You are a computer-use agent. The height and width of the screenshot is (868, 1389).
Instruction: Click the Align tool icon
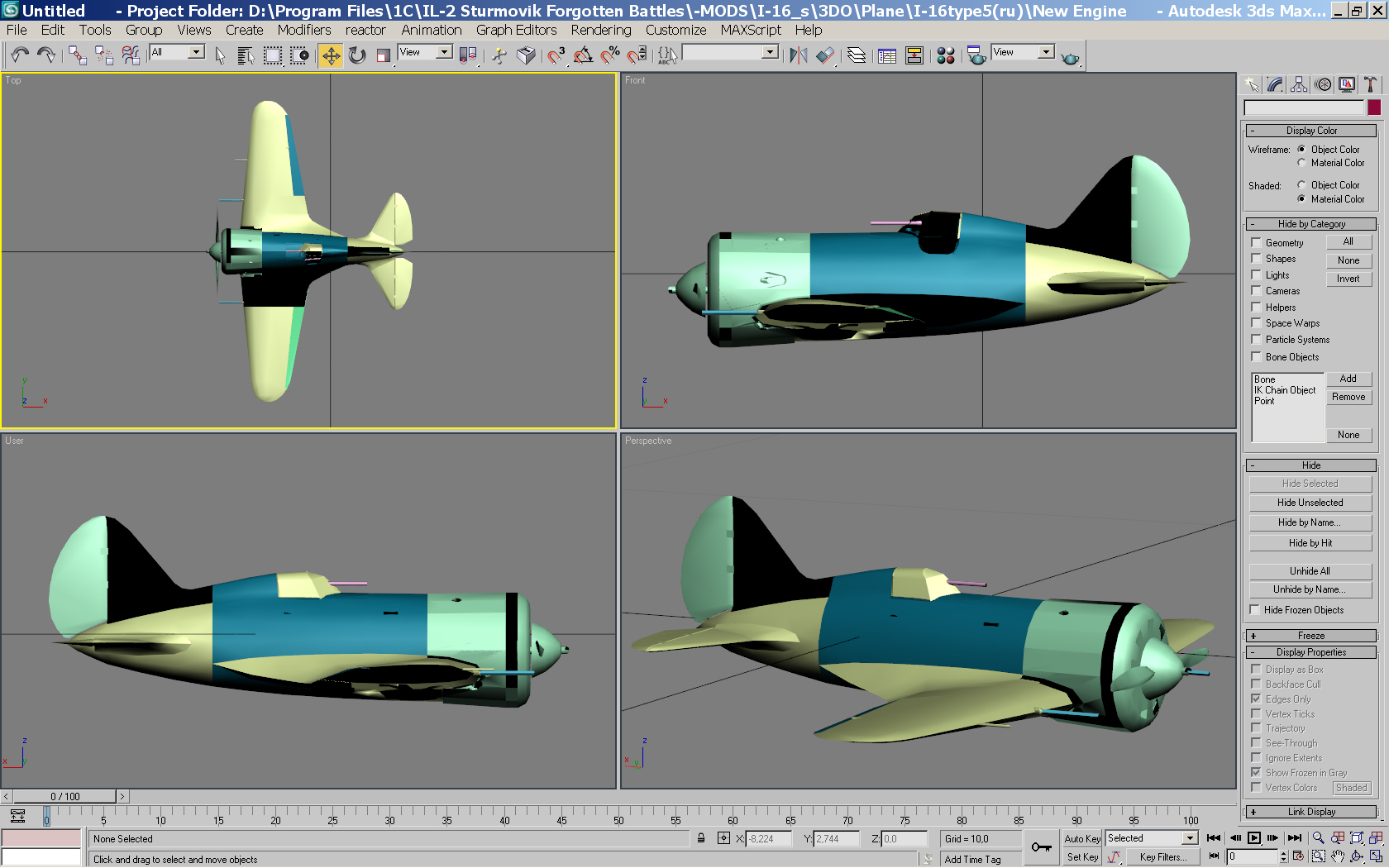tap(825, 55)
